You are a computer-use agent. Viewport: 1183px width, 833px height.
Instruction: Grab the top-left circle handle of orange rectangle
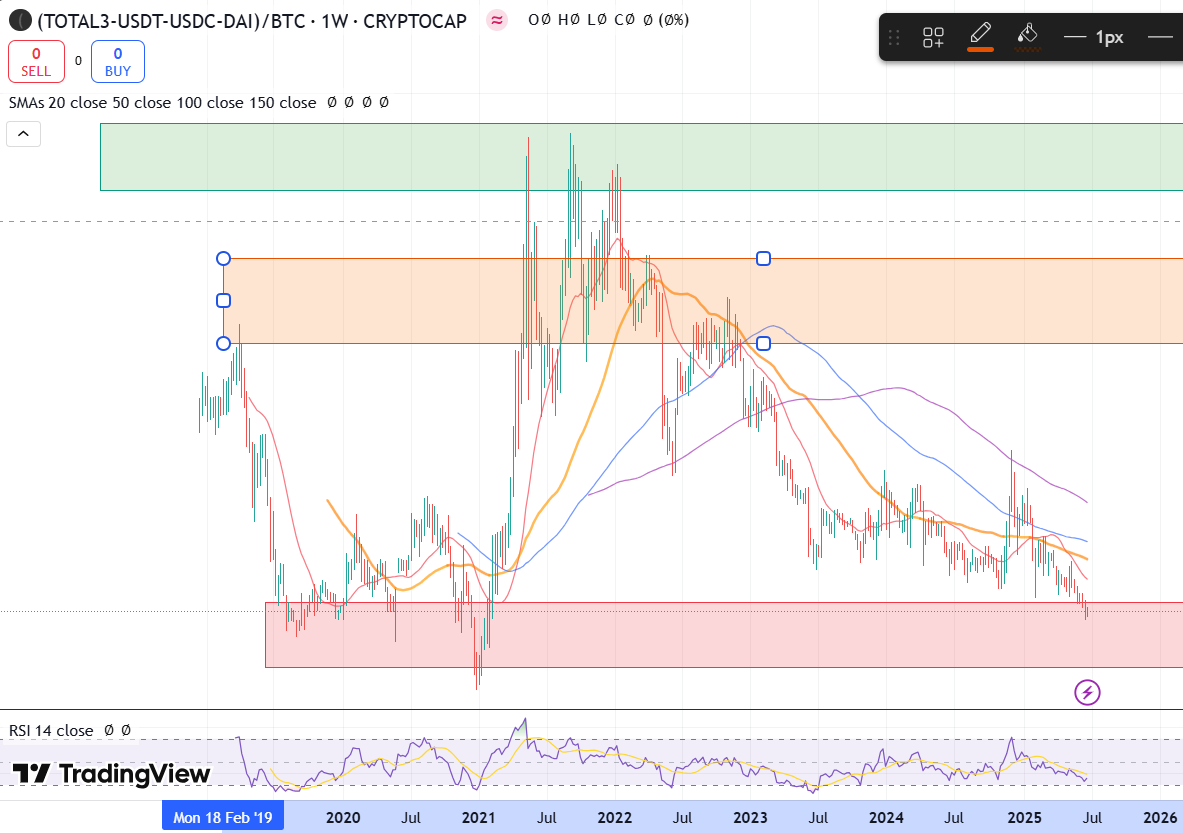point(223,259)
